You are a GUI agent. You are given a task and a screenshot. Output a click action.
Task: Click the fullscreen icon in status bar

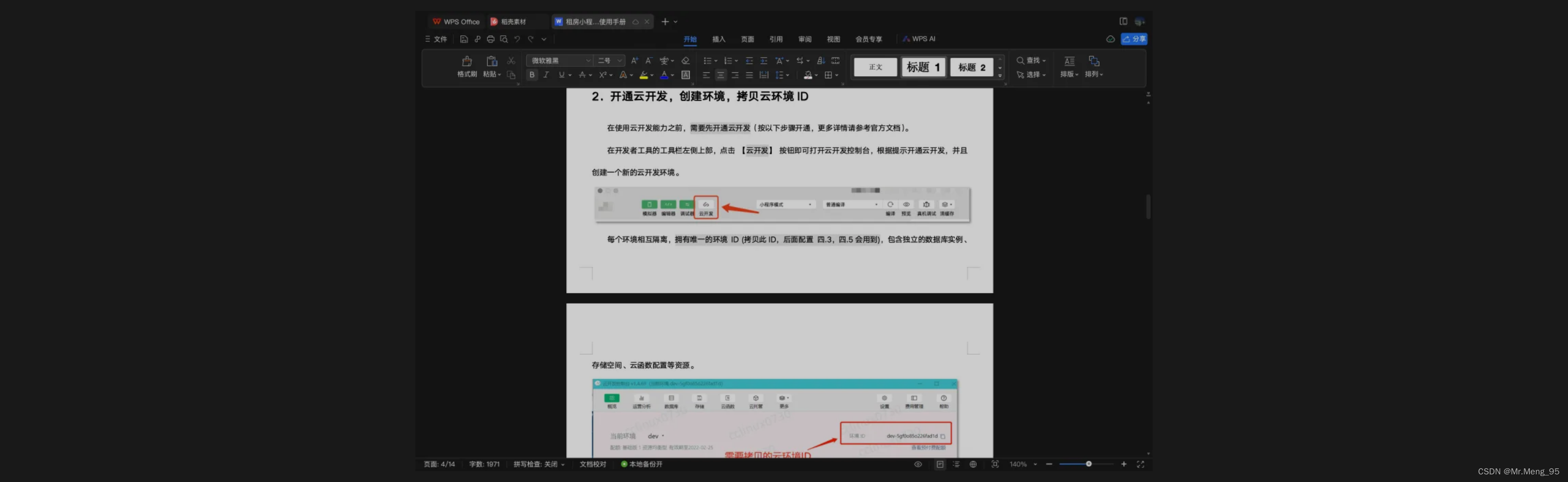(x=1141, y=465)
